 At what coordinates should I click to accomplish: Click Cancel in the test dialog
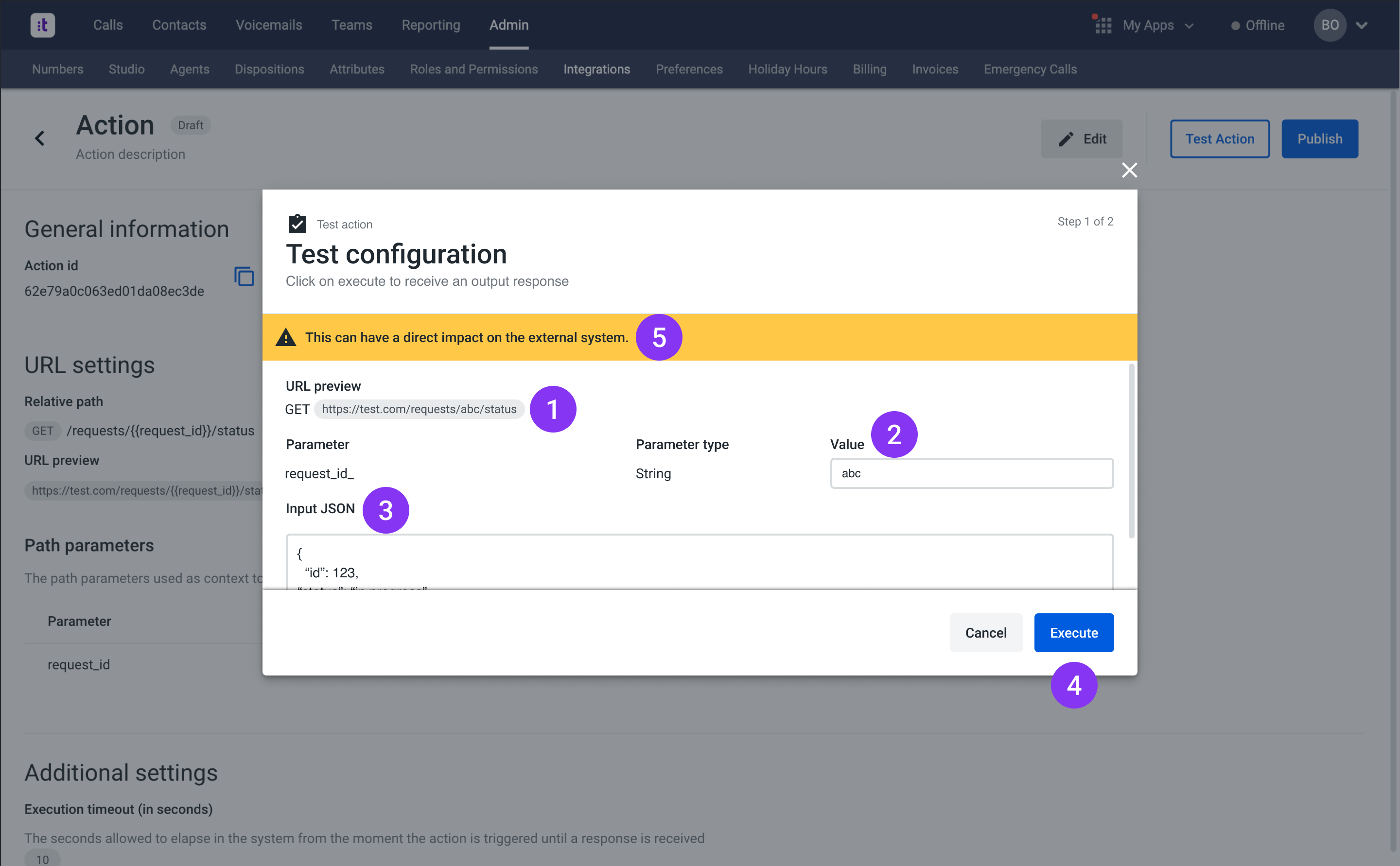(985, 633)
